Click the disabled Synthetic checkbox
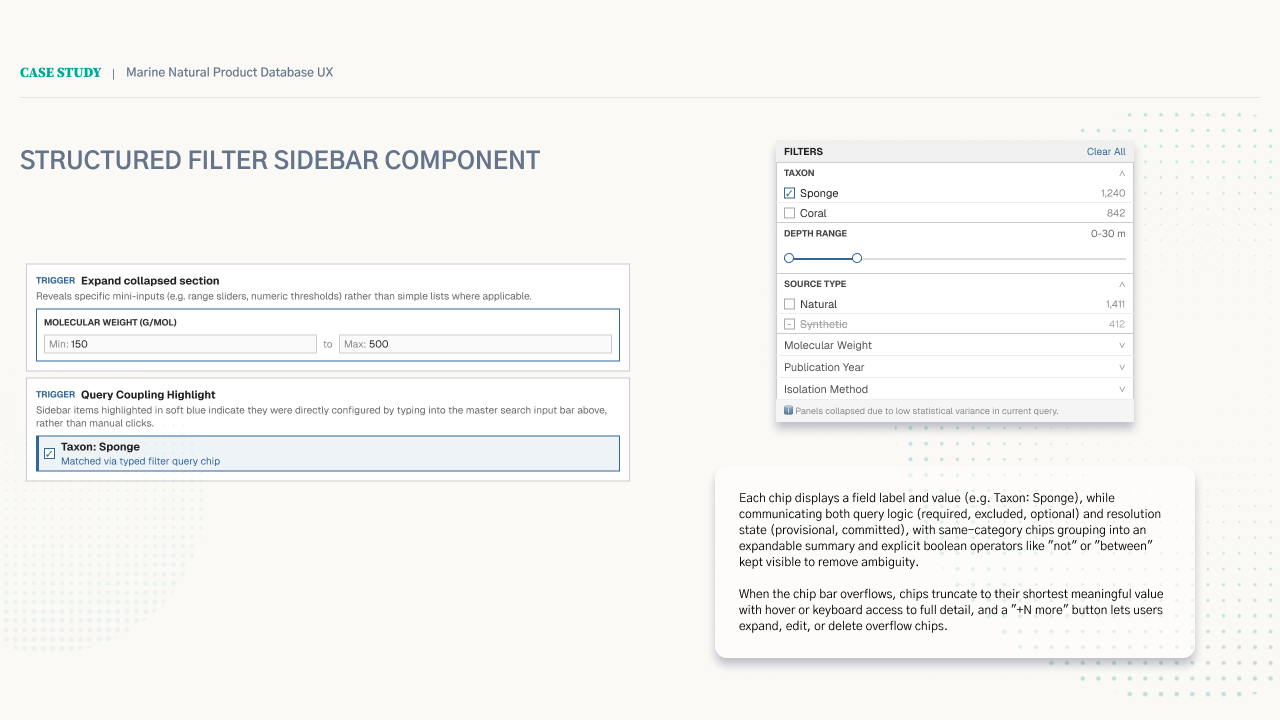The width and height of the screenshot is (1280, 720). click(x=789, y=324)
